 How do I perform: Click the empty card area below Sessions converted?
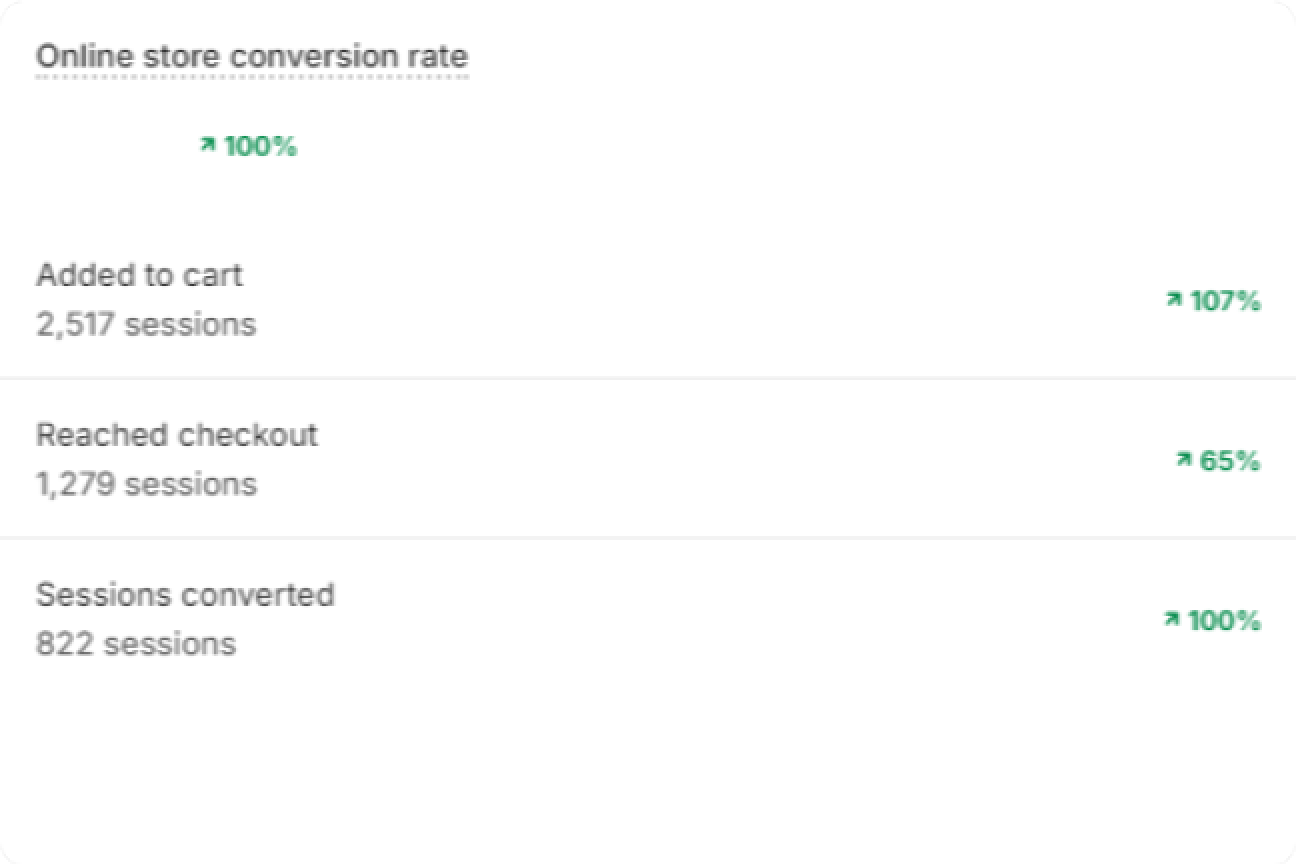648,760
